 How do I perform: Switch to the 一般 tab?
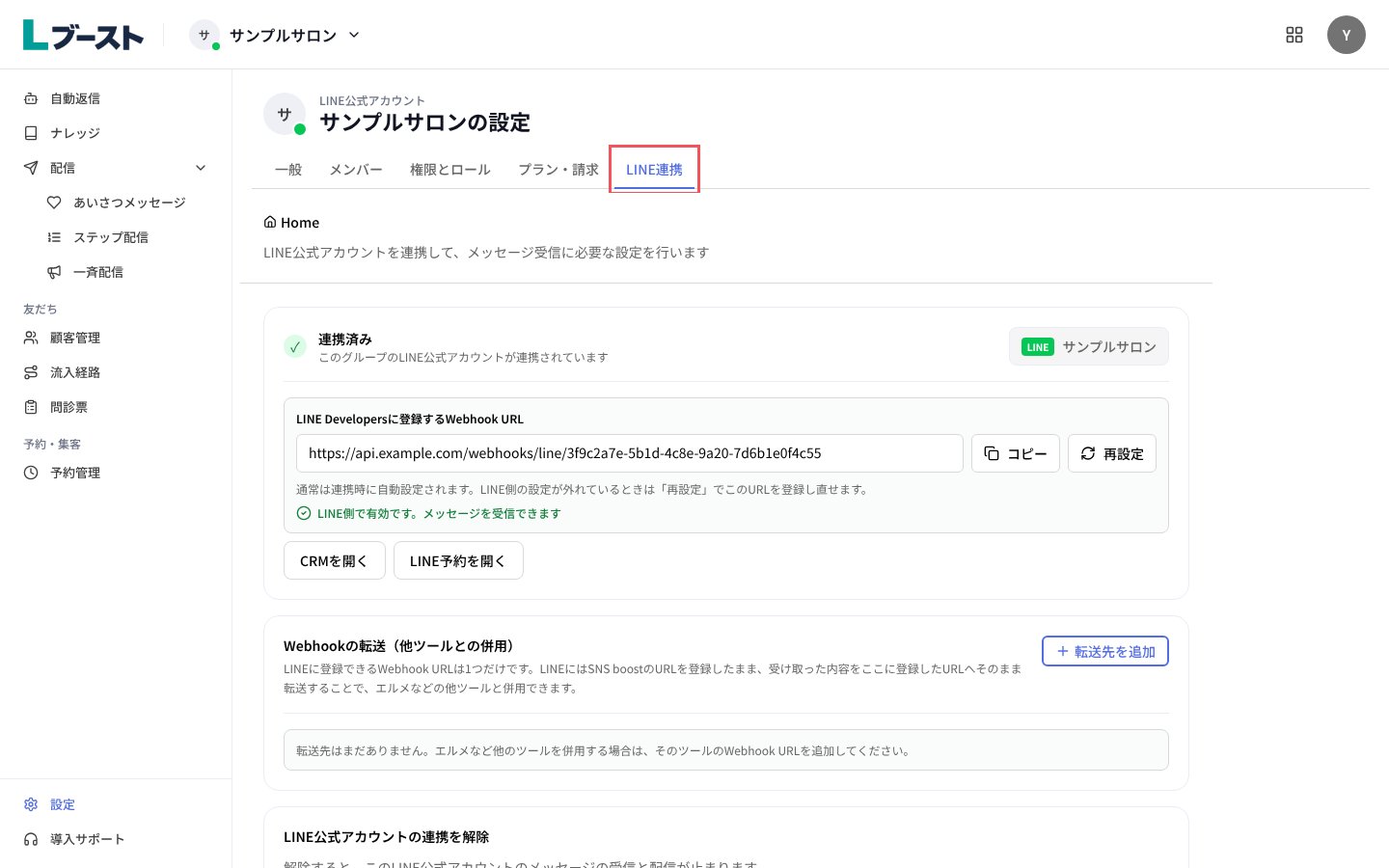(x=288, y=170)
